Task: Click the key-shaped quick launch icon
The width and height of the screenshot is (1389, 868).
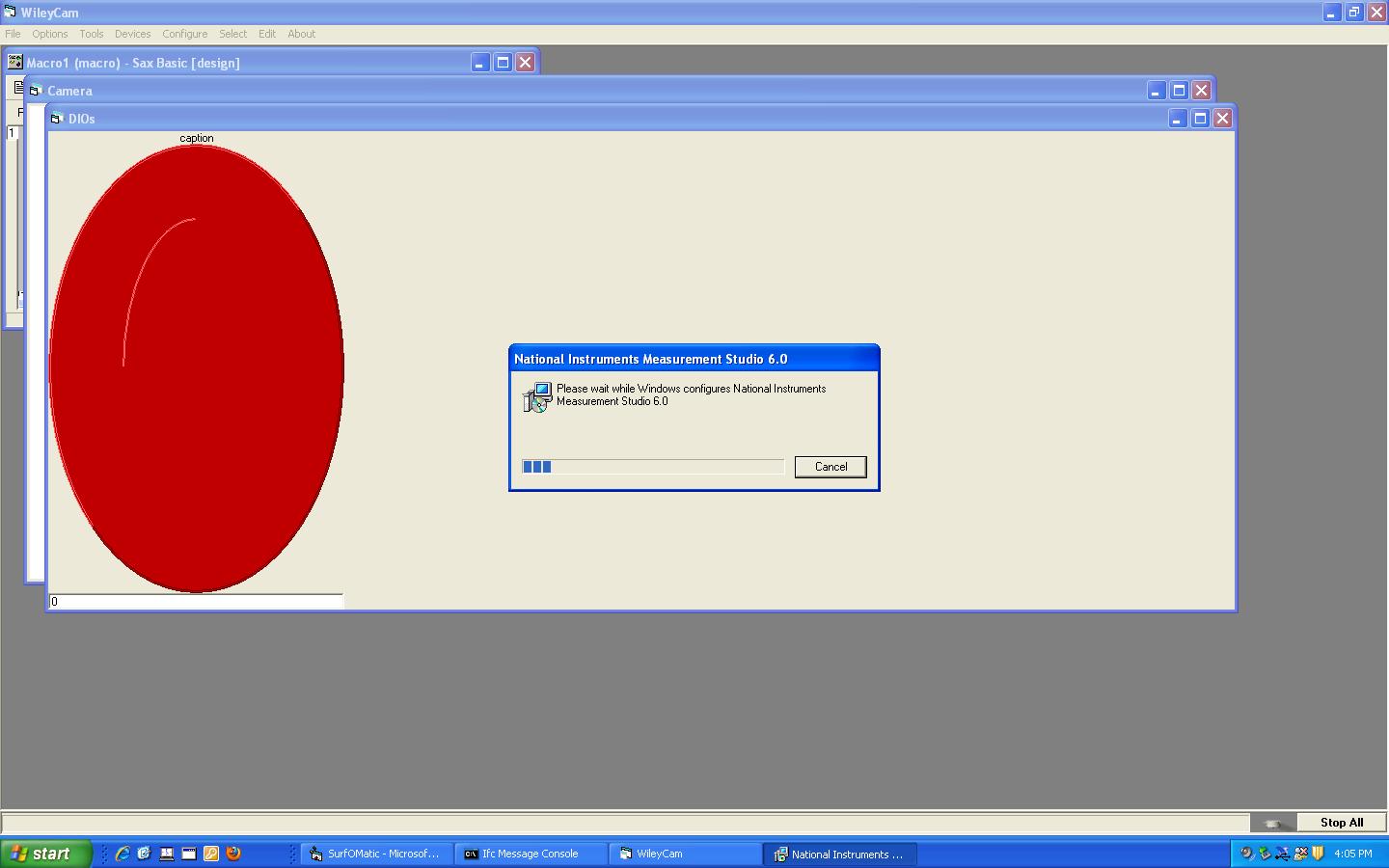Action: 211,854
